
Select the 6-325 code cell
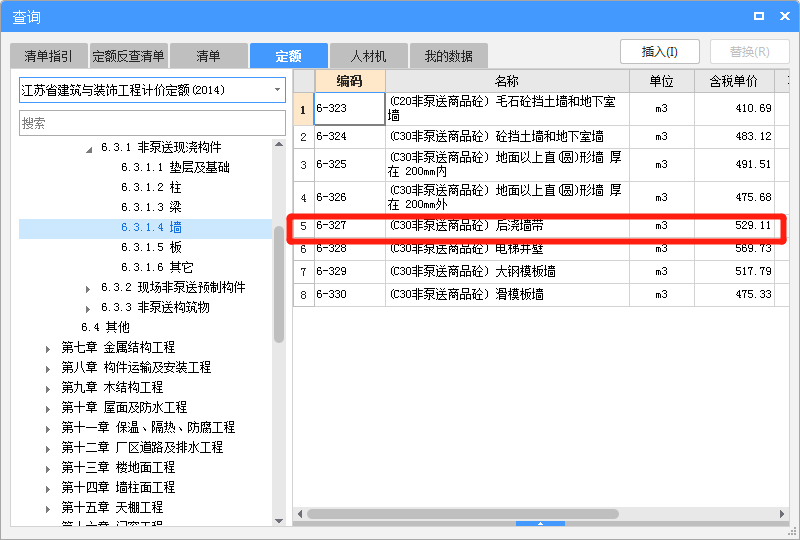click(x=349, y=164)
